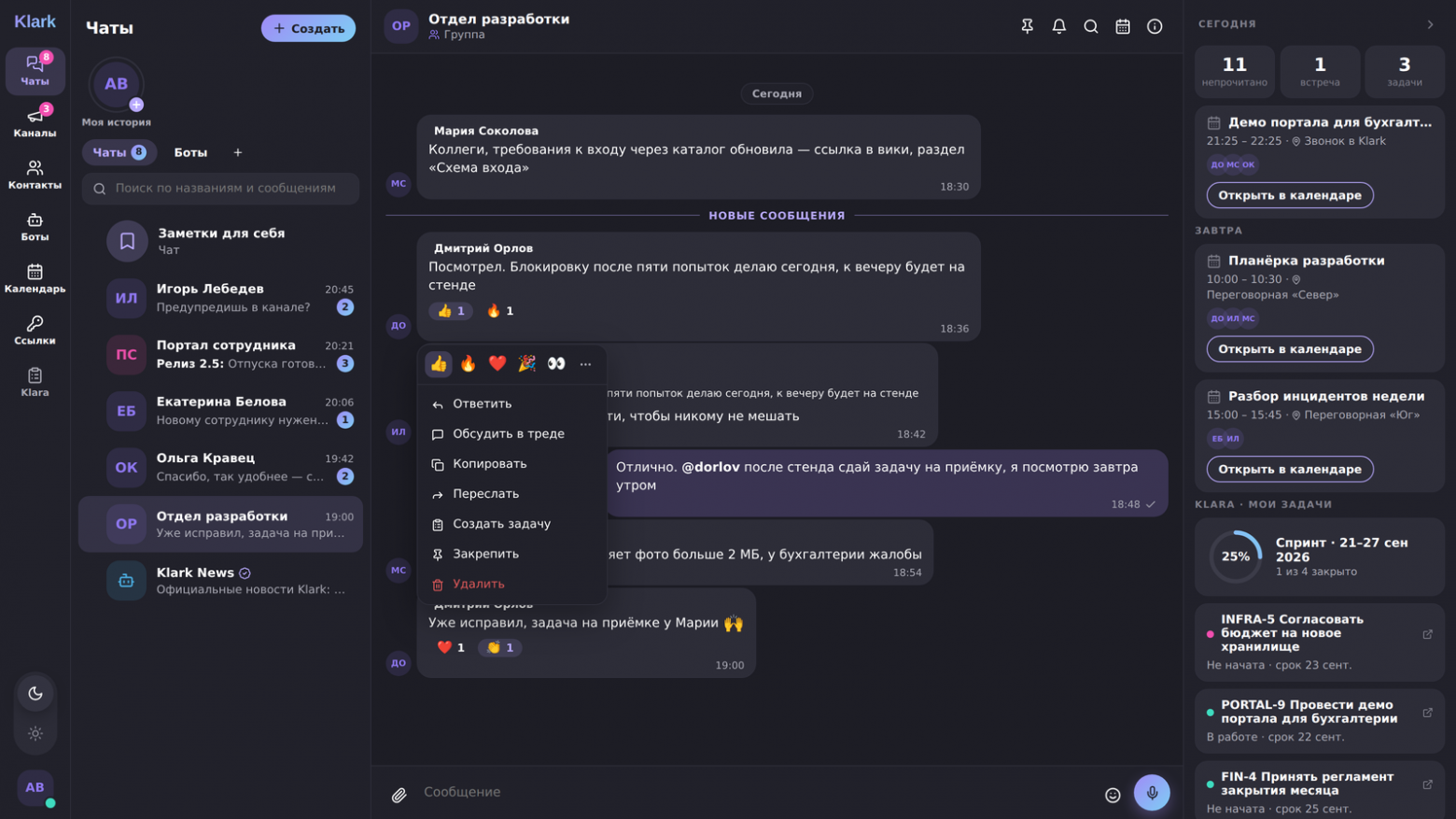Focus the Сообщение message input

pos(756,793)
